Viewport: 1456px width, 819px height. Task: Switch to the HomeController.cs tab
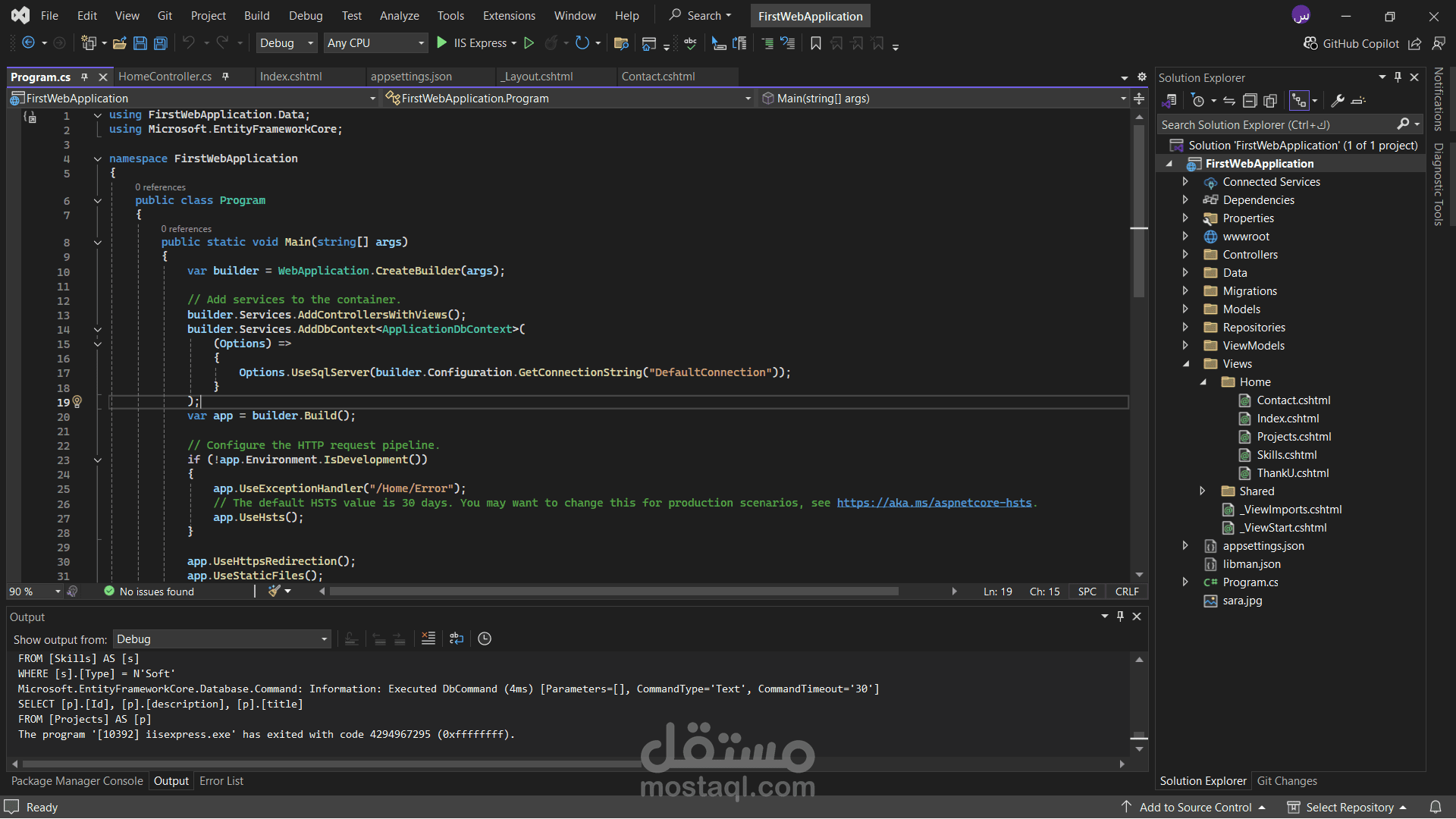pos(165,77)
